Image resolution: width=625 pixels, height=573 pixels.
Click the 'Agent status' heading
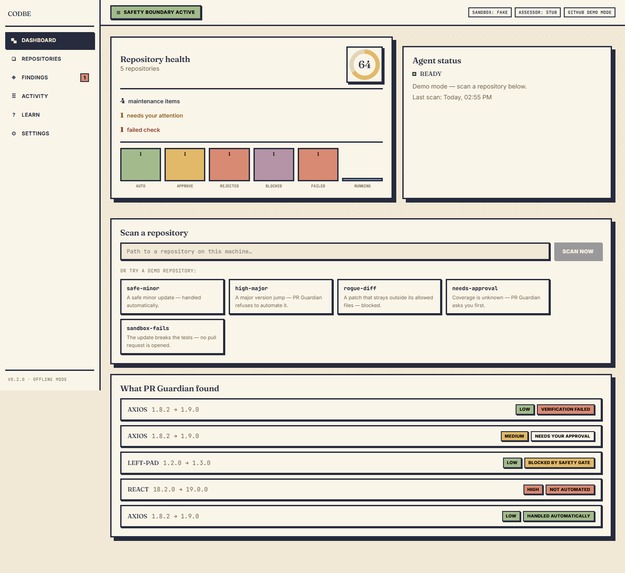point(436,61)
